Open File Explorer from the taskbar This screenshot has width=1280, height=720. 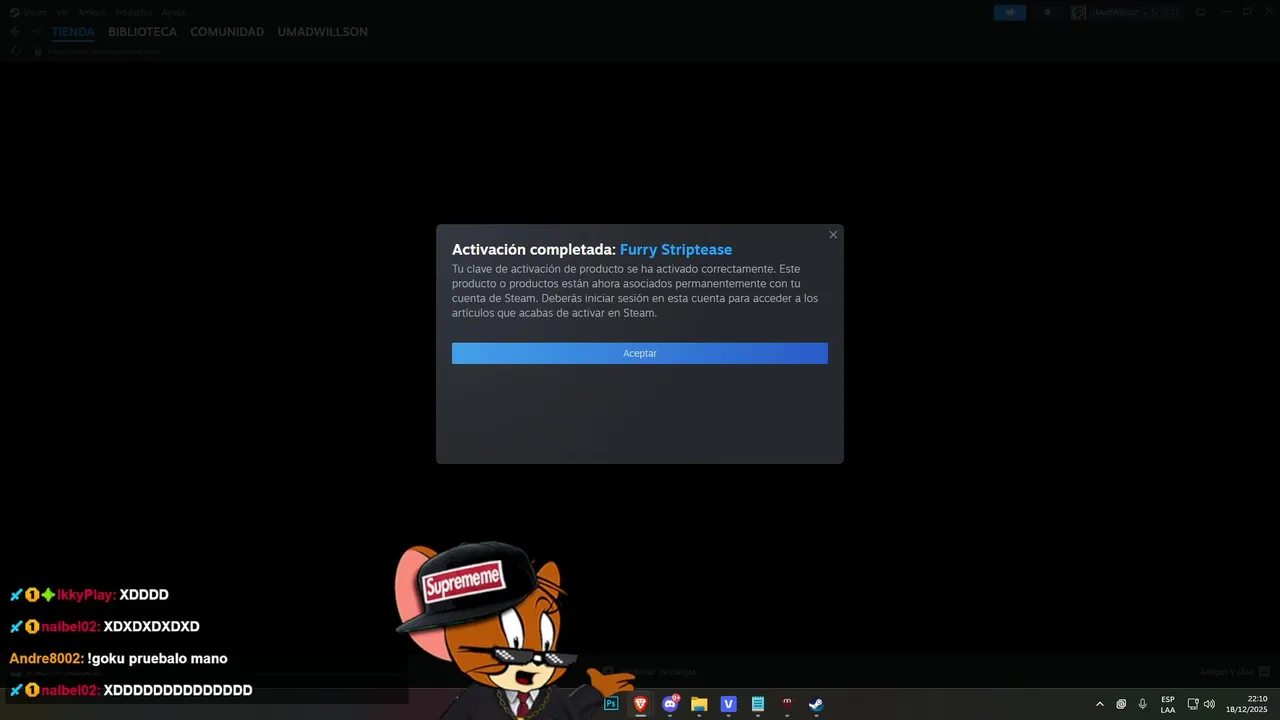click(x=699, y=704)
